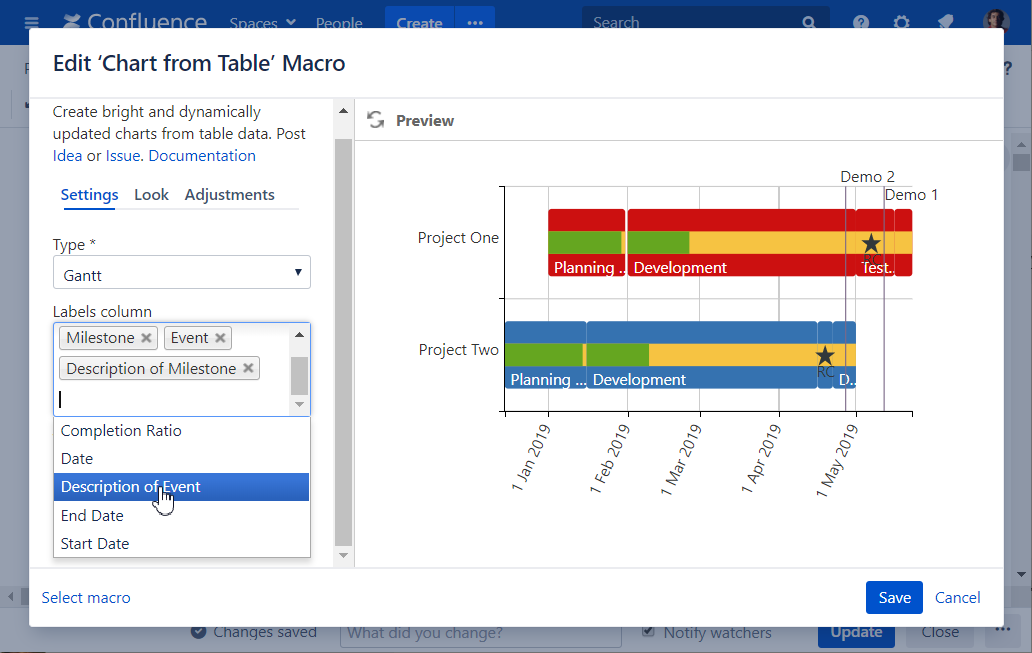This screenshot has height=653, width=1032.
Task: Open the Type dropdown showing Gantt
Action: (x=181, y=273)
